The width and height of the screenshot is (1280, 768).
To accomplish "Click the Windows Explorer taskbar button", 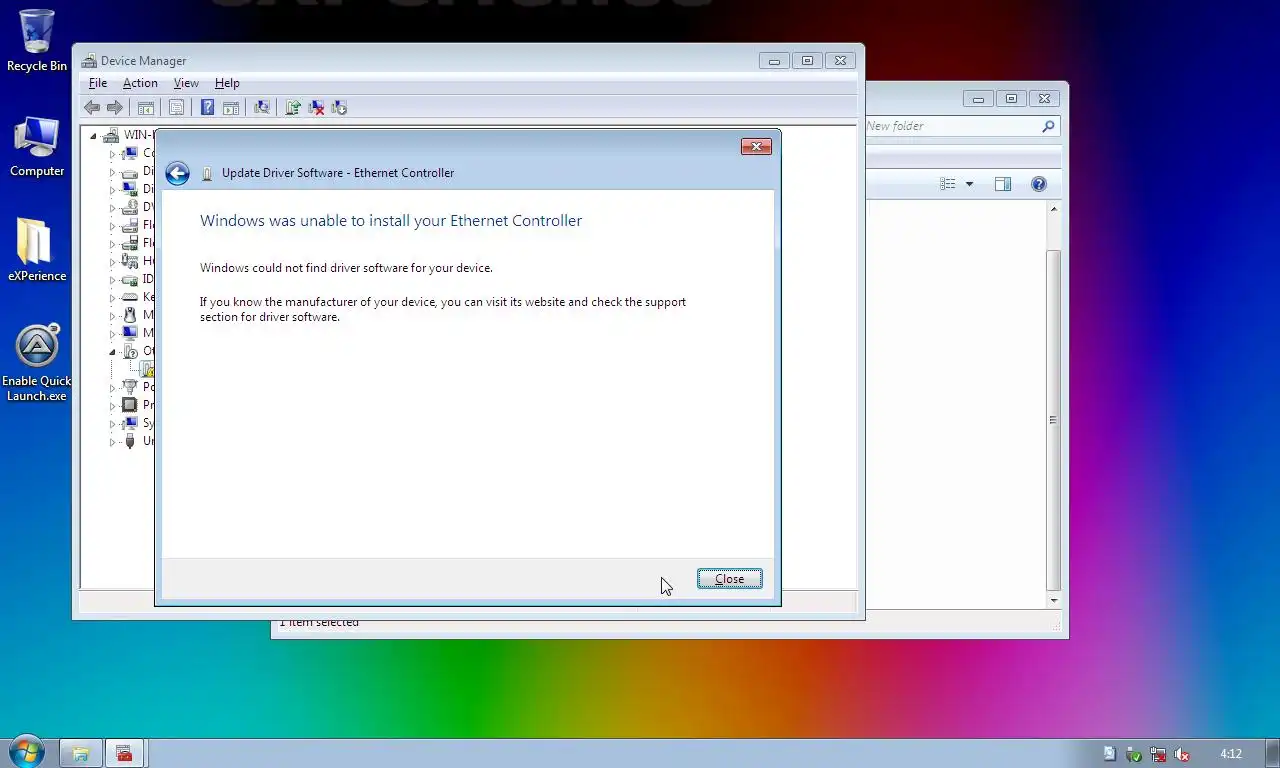I will pyautogui.click(x=81, y=753).
